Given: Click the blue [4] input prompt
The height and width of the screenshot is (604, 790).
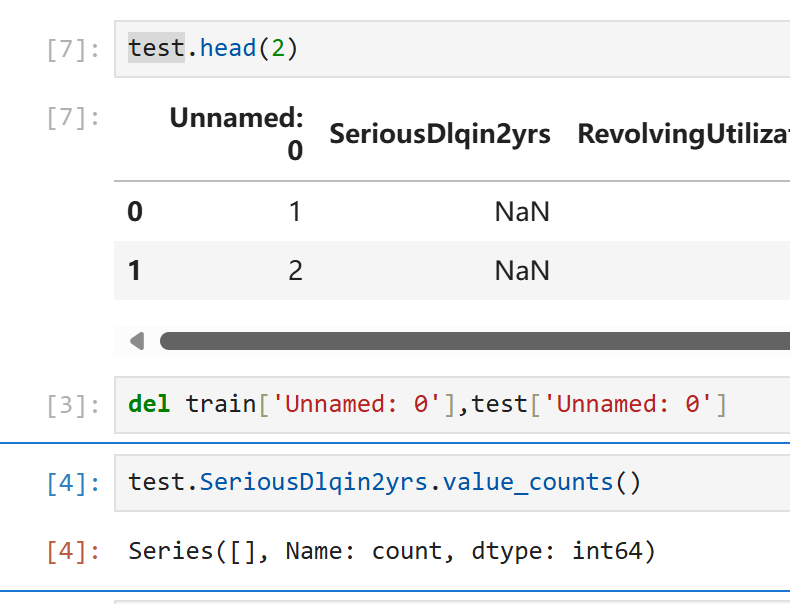Looking at the screenshot, I should (73, 484).
